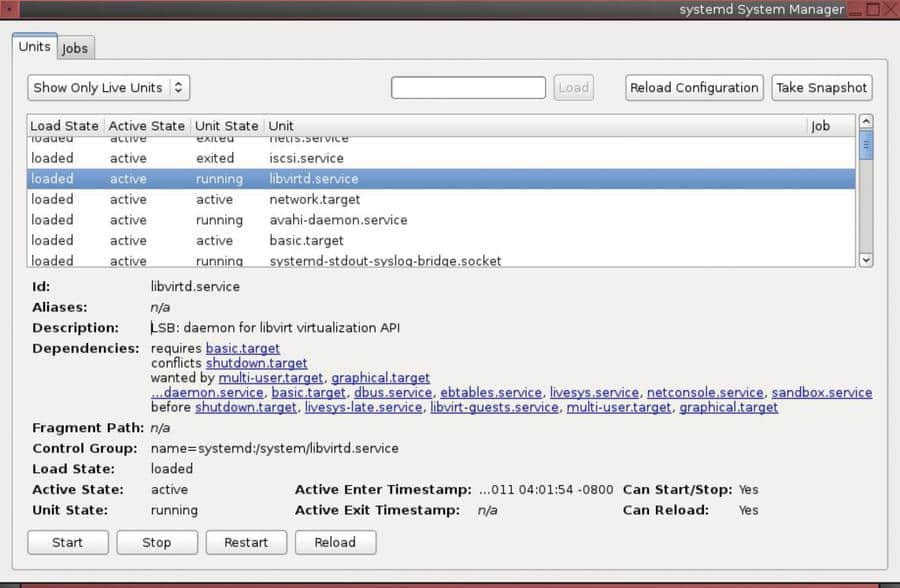Open the Show Only Live Units dropdown
The image size is (900, 588).
108,88
